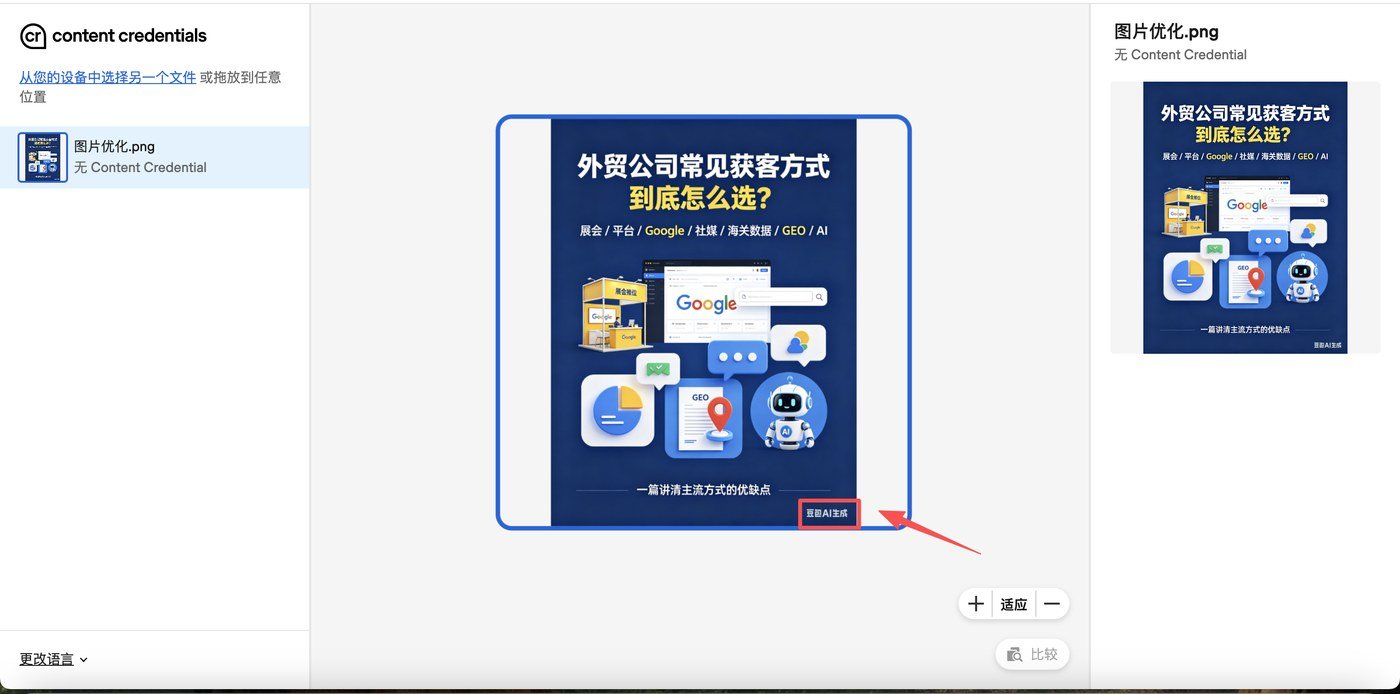The image size is (1400, 694).
Task: Click 无 Content Credential label in right panel
Action: coord(1180,55)
